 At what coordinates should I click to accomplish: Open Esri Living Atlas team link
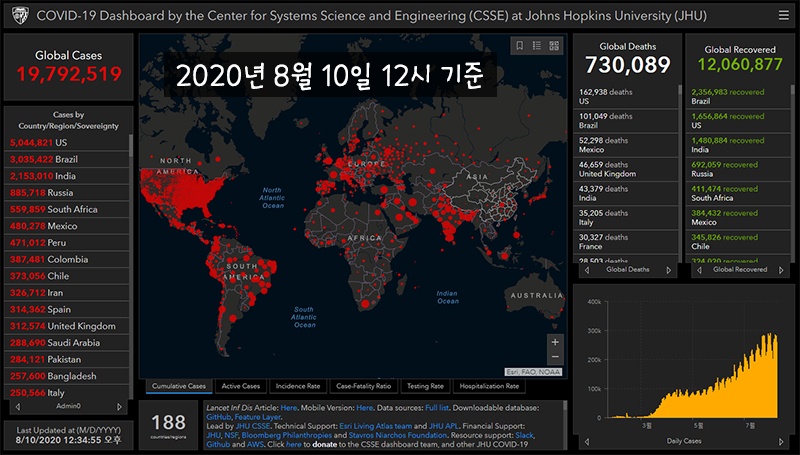[376, 426]
